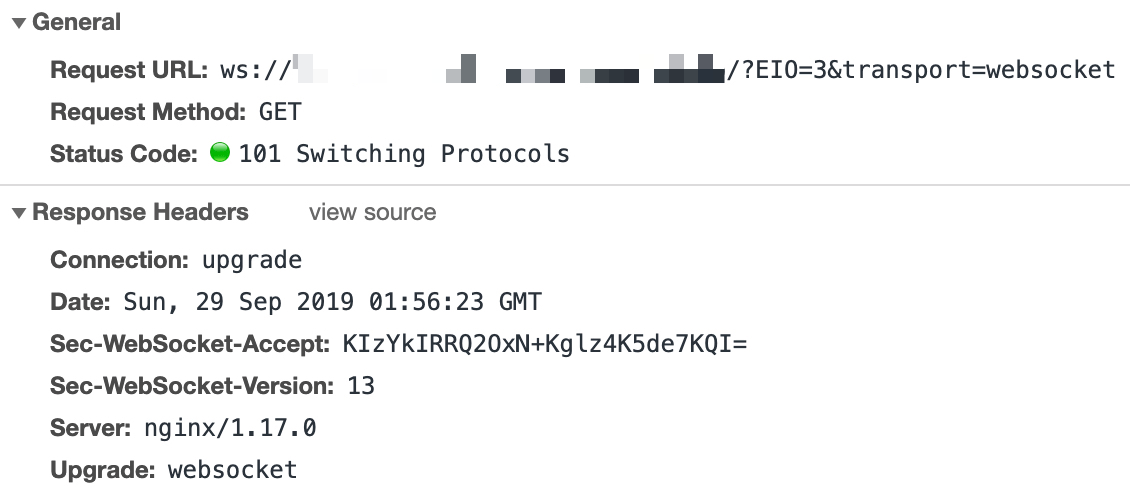The height and width of the screenshot is (494, 1130).
Task: Click the Sec-WebSocket-Accept hash value
Action: pyautogui.click(x=544, y=344)
